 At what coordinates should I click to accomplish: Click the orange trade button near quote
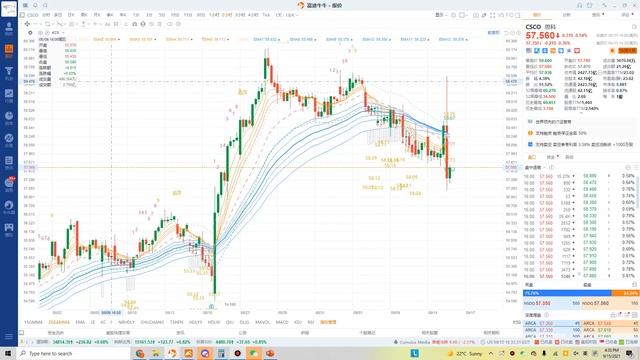(627, 51)
